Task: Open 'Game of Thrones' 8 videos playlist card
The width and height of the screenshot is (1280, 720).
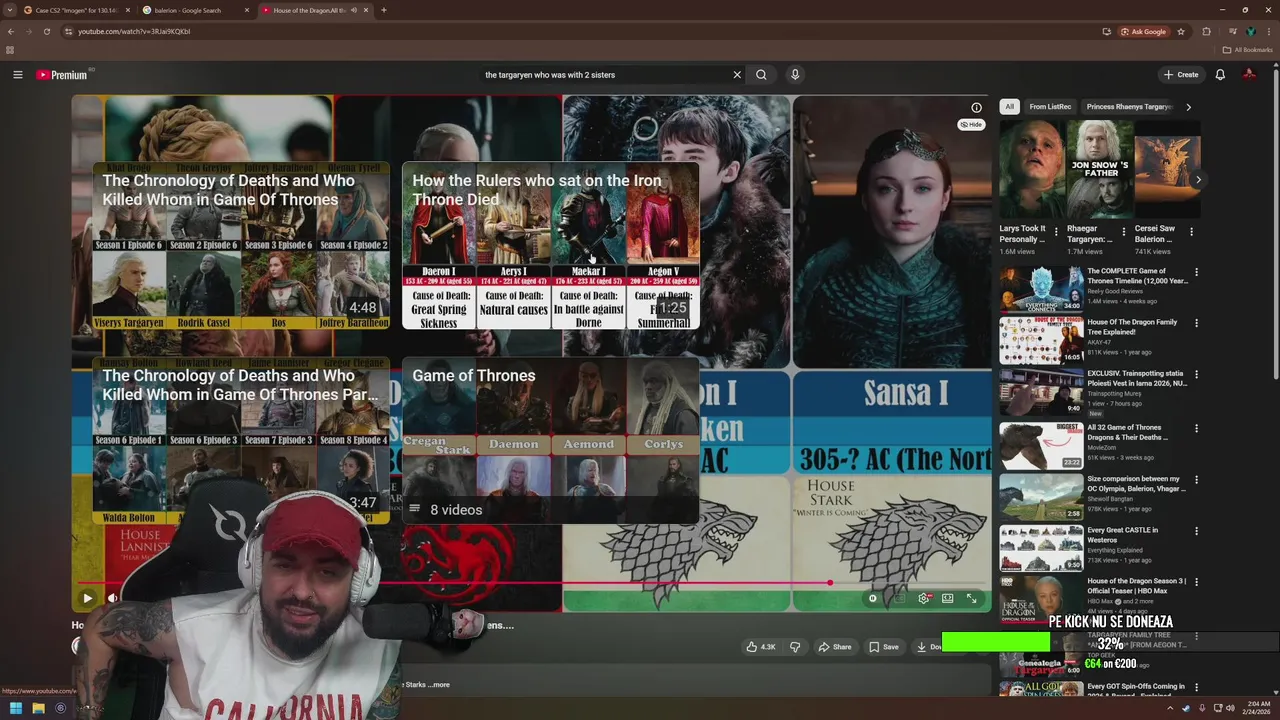Action: (x=550, y=441)
